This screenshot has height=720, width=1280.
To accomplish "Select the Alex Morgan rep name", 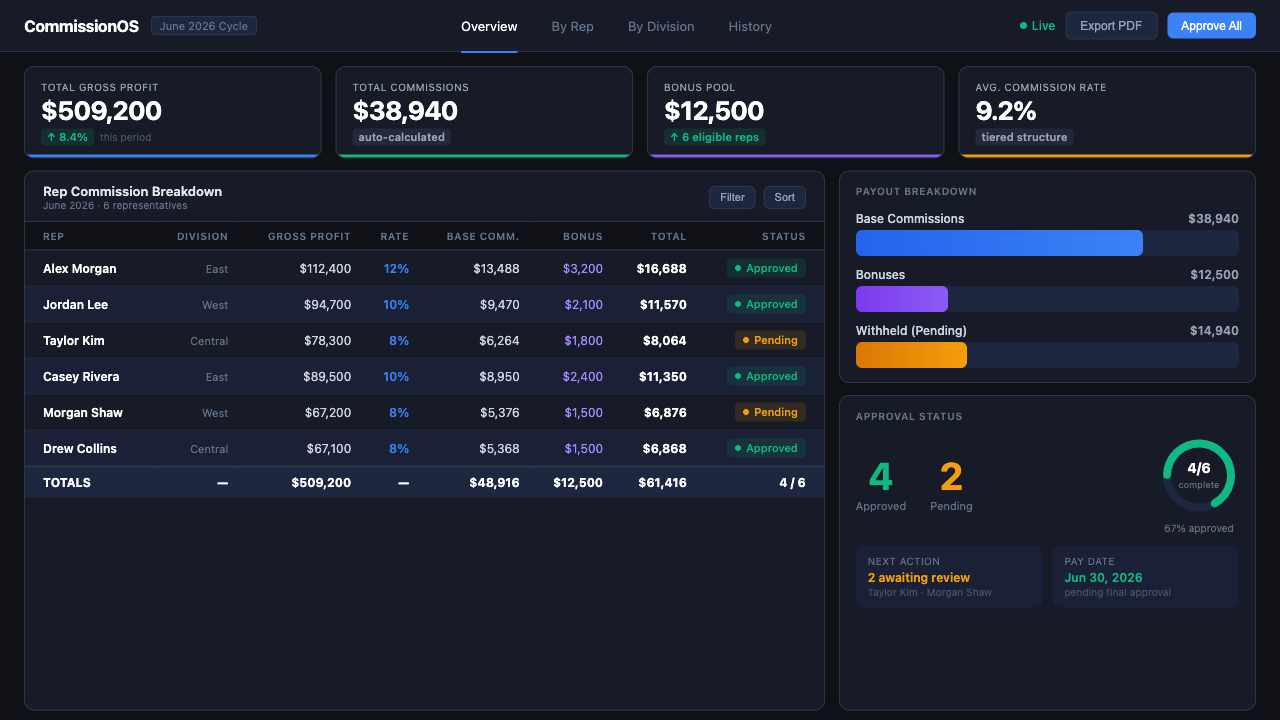I will [80, 268].
